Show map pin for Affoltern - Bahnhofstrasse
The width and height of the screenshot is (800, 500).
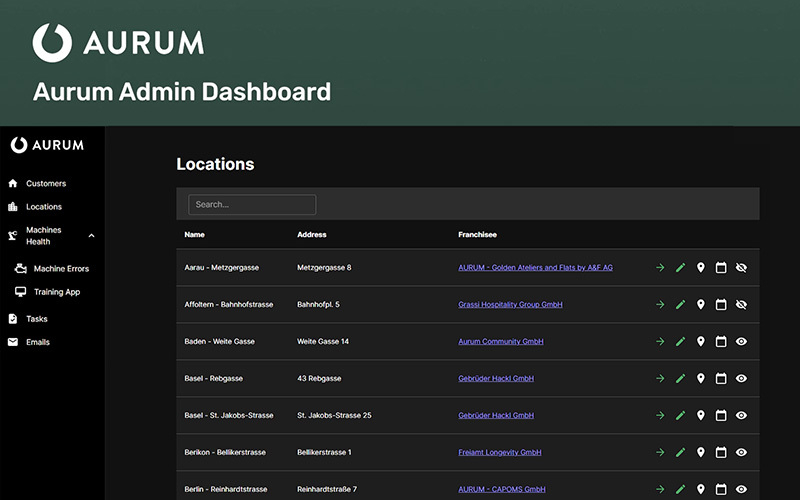coord(701,305)
